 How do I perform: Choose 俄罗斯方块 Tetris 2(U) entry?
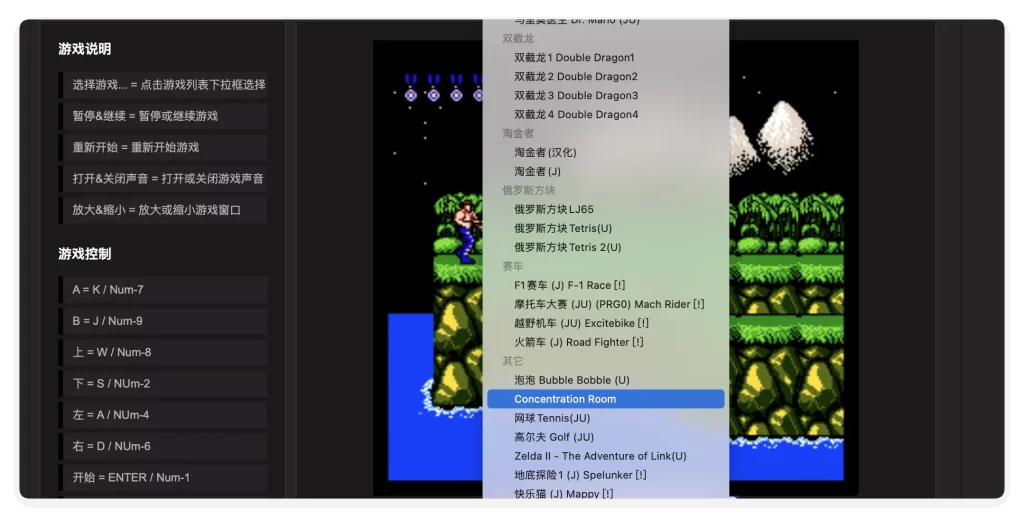click(567, 248)
